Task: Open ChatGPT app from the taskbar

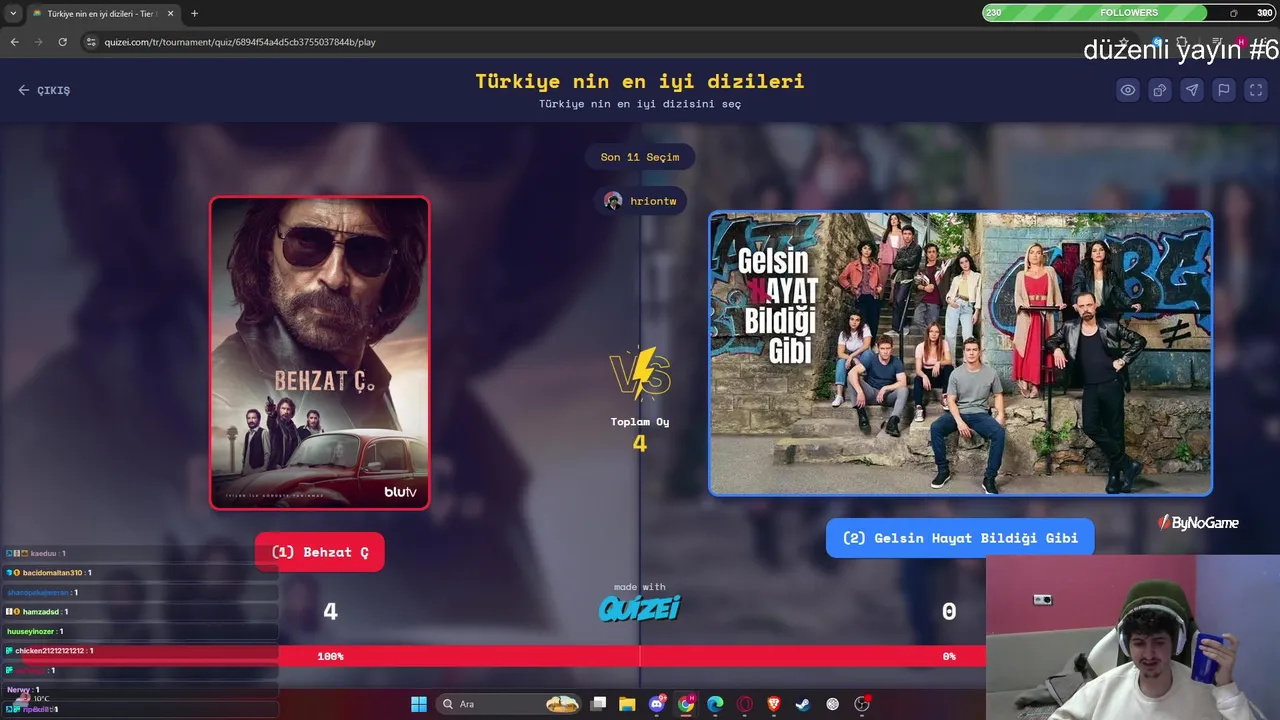Action: tap(832, 704)
